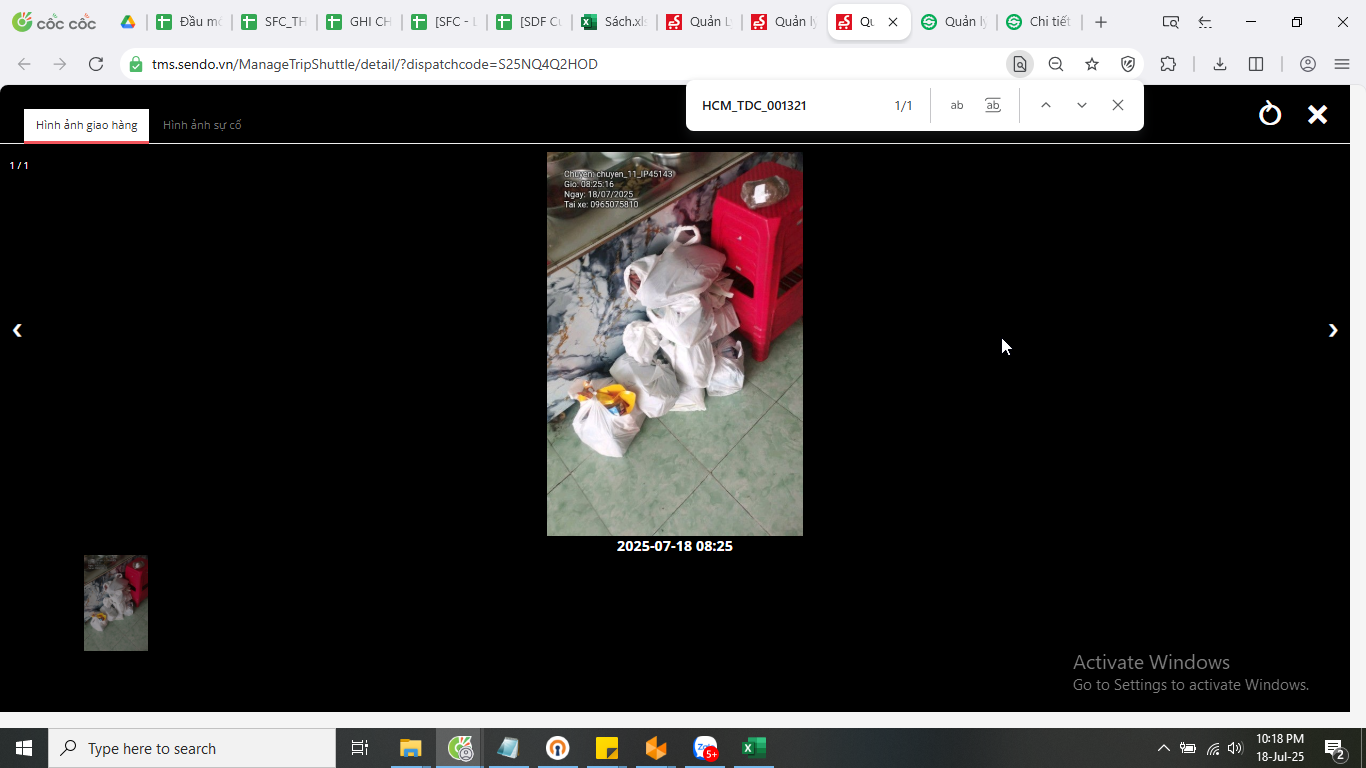Click the Cốc Cốc browser taskbar icon
The image size is (1366, 768).
[x=460, y=748]
